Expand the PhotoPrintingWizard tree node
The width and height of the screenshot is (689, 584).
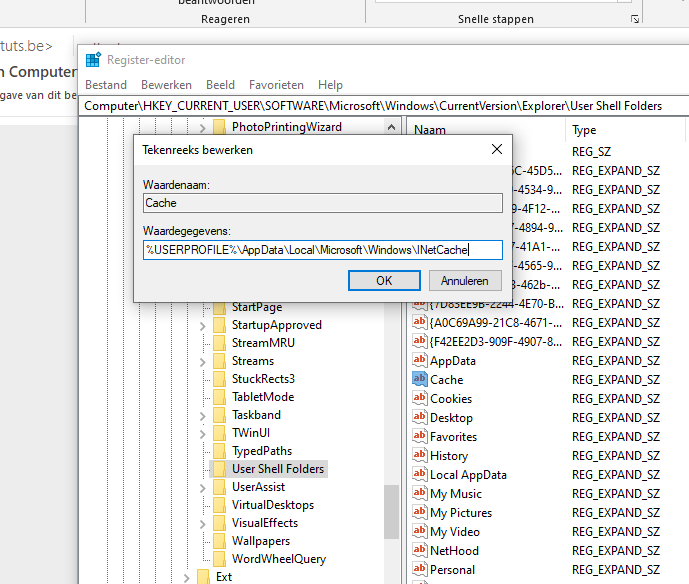[203, 127]
